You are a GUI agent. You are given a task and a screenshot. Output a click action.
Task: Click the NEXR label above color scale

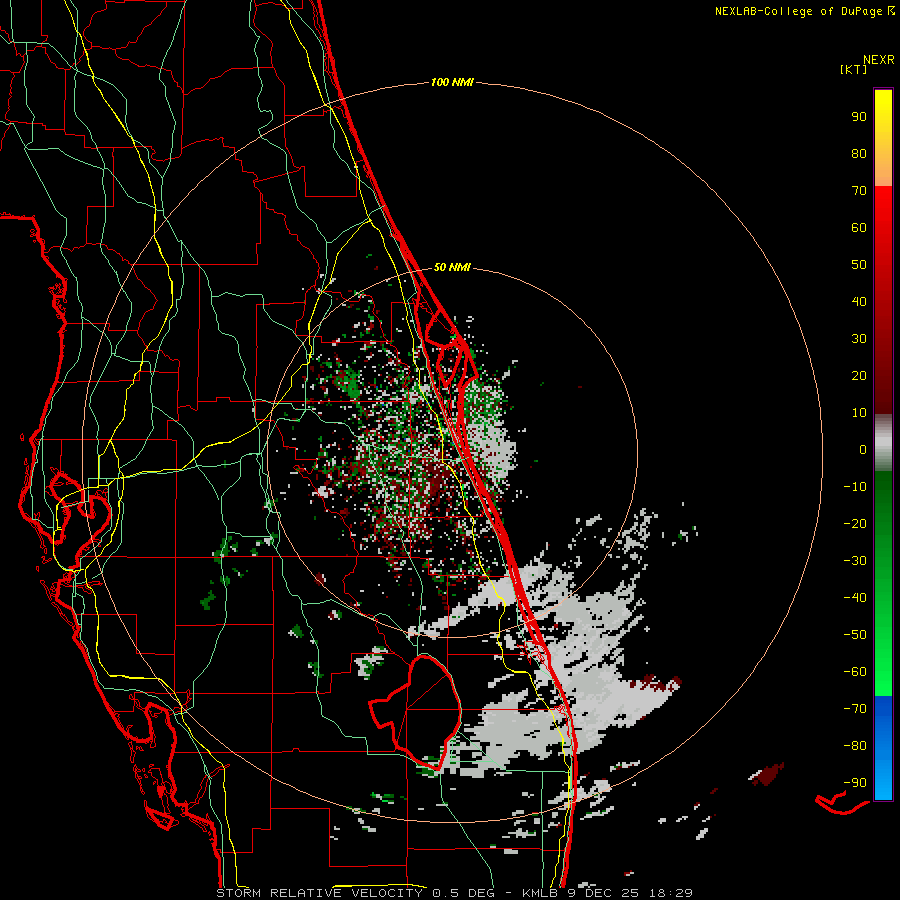[879, 60]
